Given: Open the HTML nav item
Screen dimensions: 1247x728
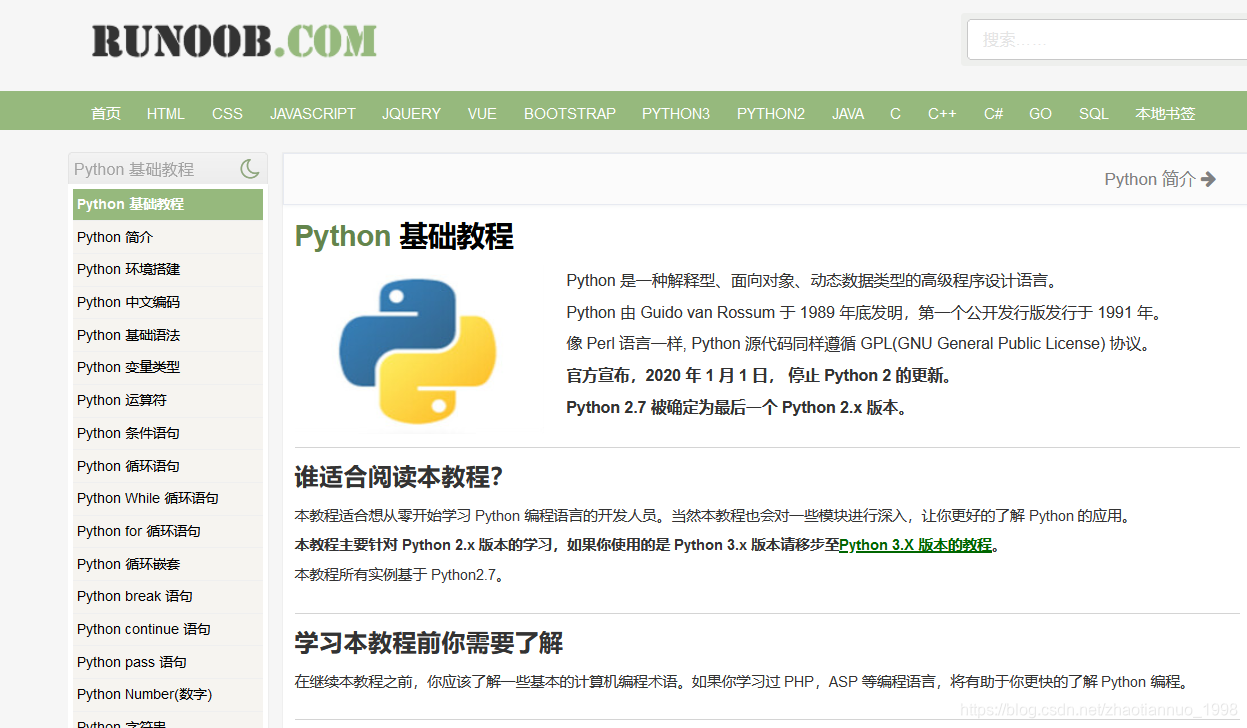Looking at the screenshot, I should pyautogui.click(x=166, y=113).
